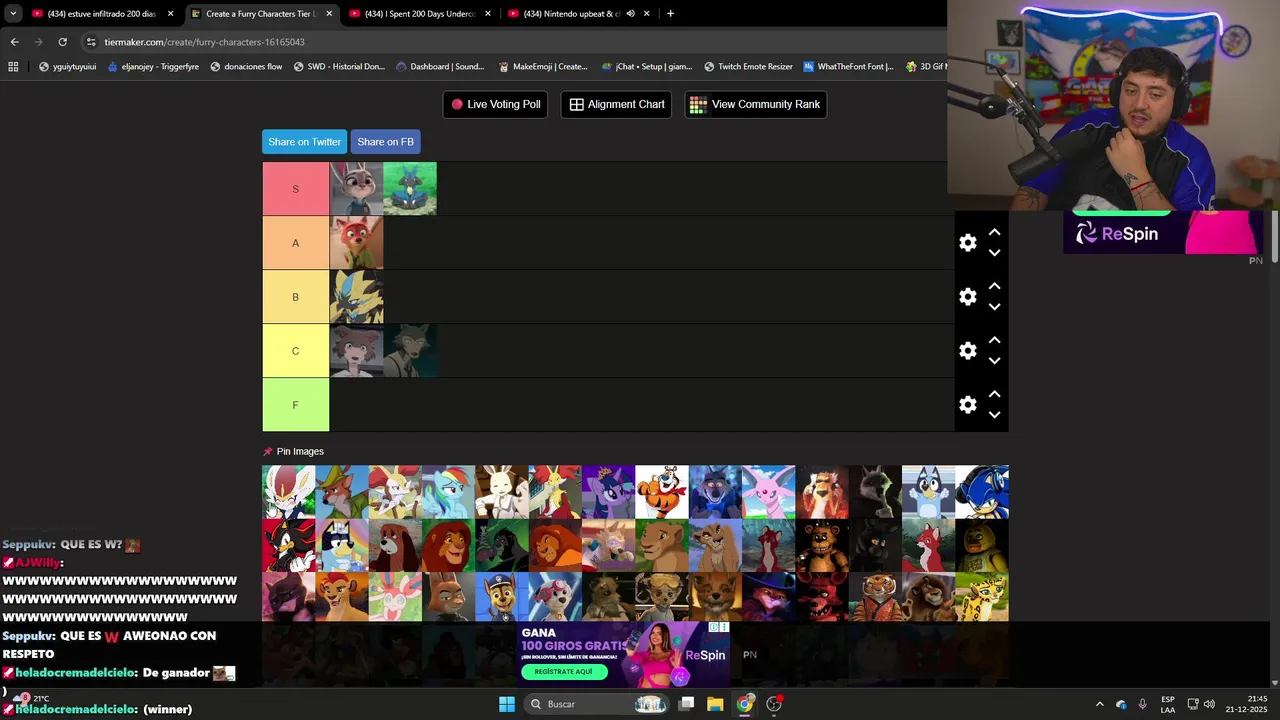Screen dimensions: 1280x720
Task: Select the orange A tier label
Action: (295, 243)
